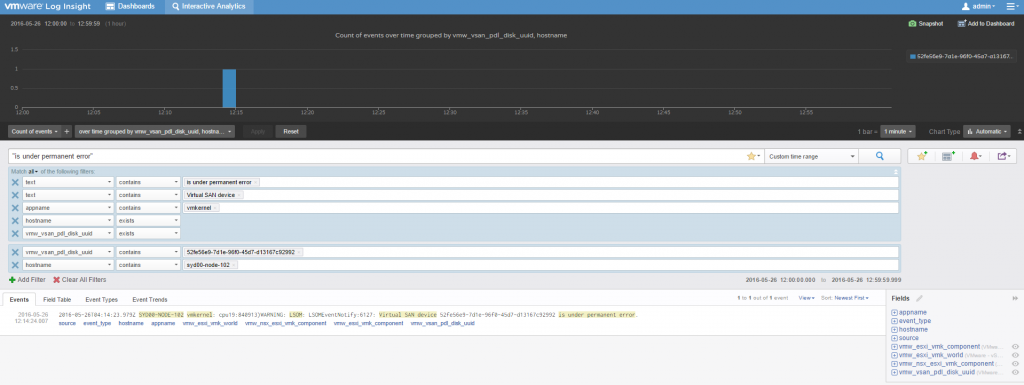Click the add-to-dashboard grid icon by search
The width and height of the screenshot is (1024, 385).
tap(948, 157)
